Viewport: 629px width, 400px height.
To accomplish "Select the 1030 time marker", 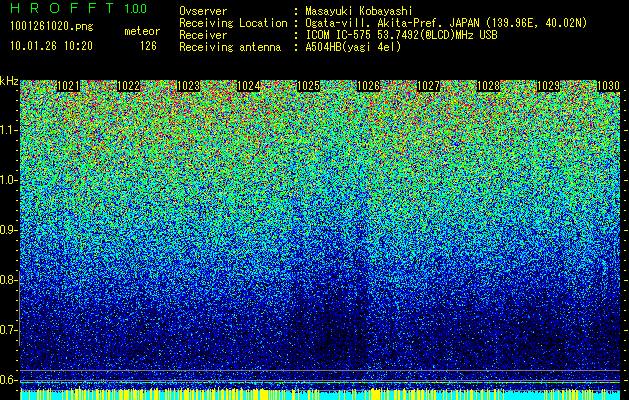I will point(608,86).
